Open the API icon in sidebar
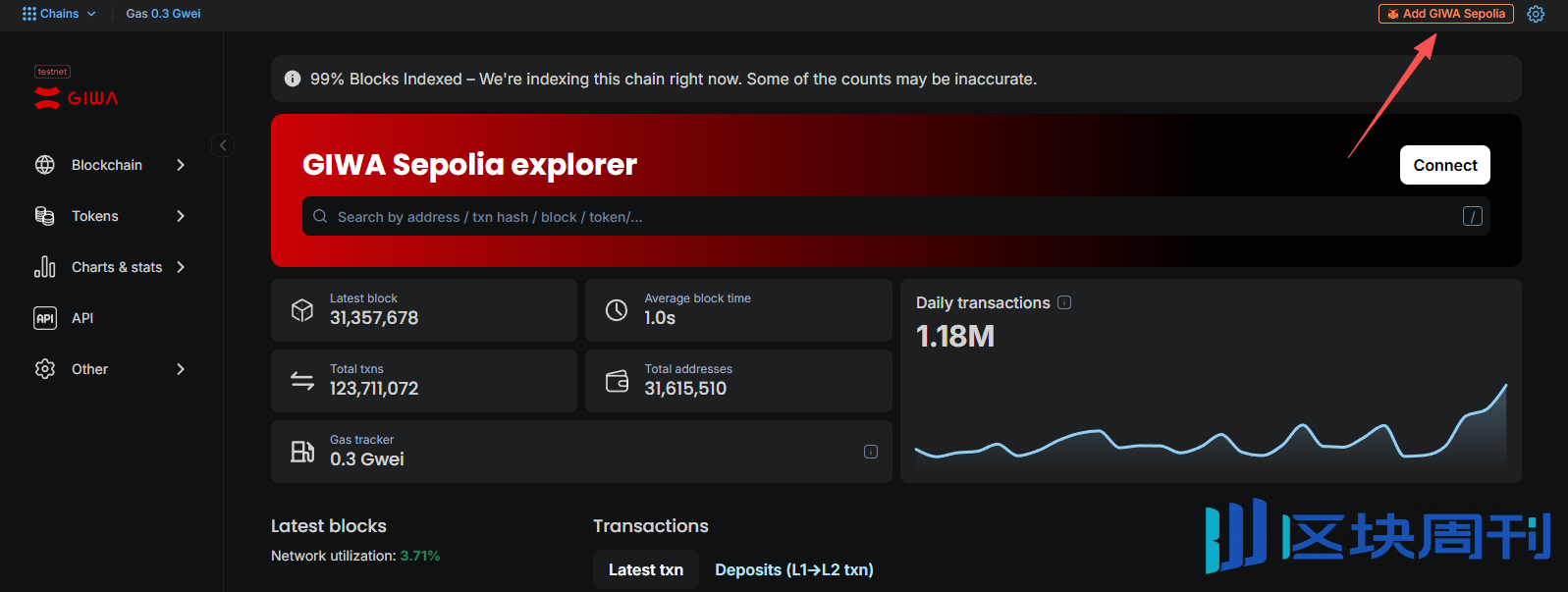Viewport: 1568px width, 592px height. point(45,318)
